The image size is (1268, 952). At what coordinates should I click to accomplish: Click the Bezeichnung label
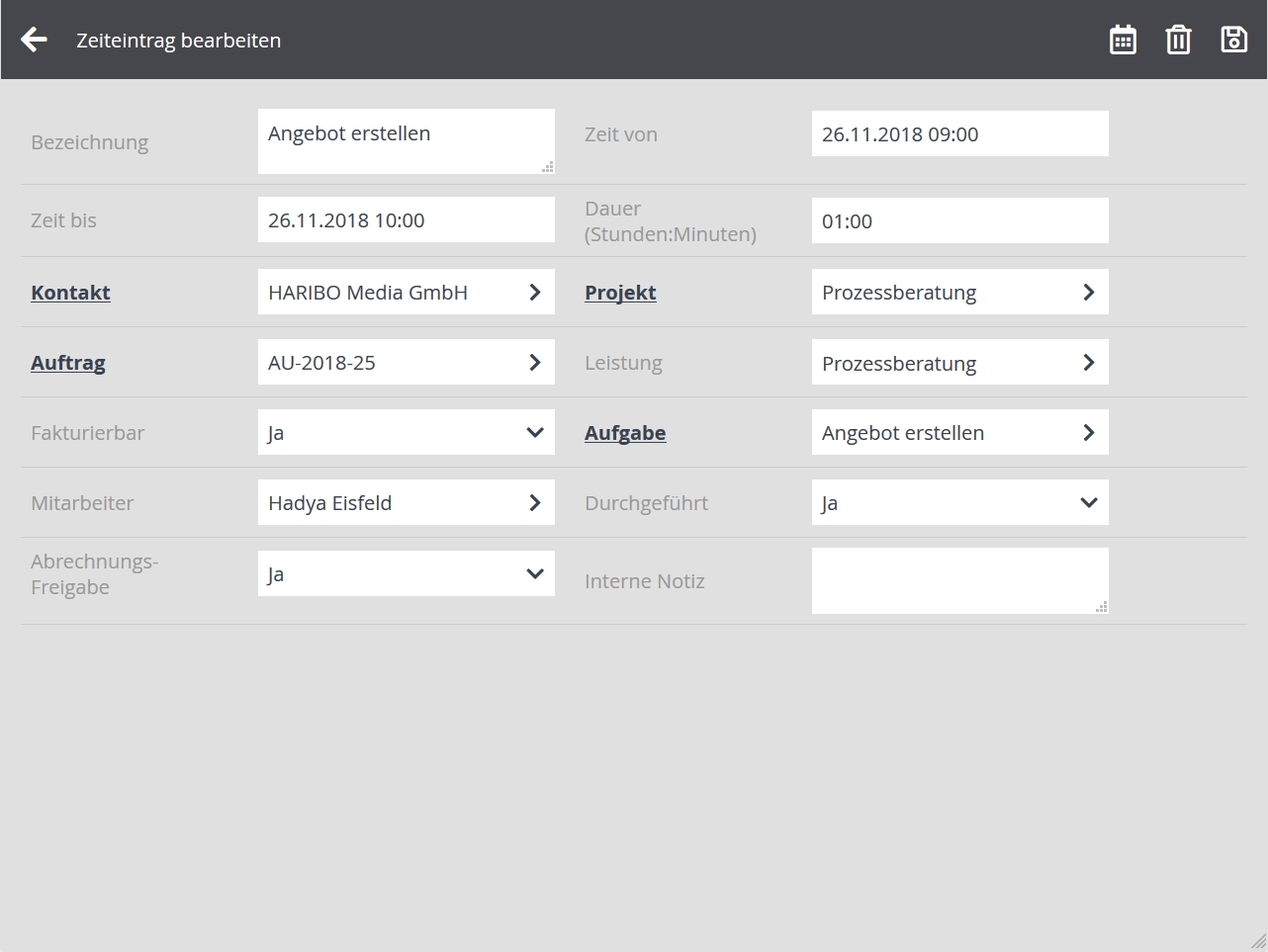[x=90, y=142]
